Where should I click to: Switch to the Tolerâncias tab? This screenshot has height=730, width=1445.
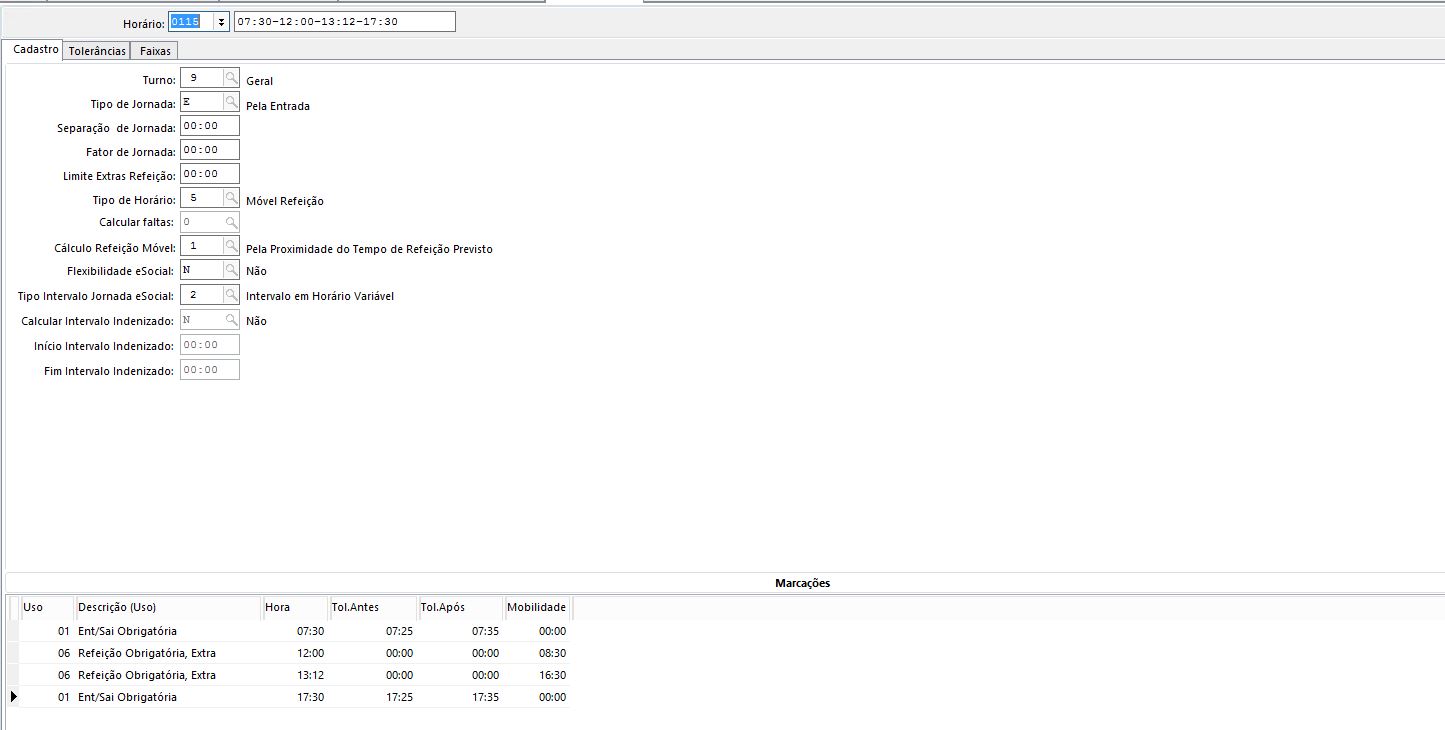coord(97,51)
